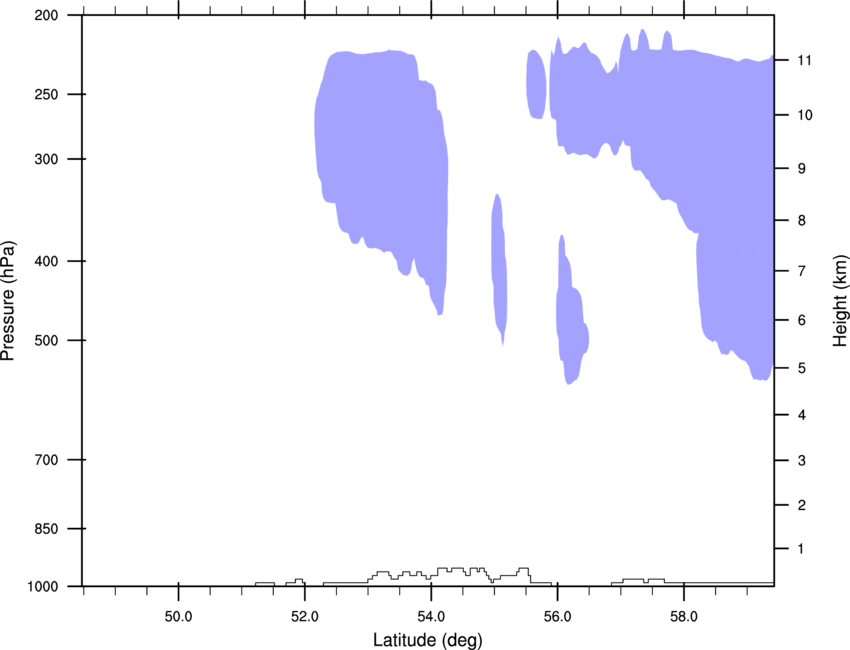Pick the 4 km height label
The image size is (850, 650).
[x=802, y=415]
